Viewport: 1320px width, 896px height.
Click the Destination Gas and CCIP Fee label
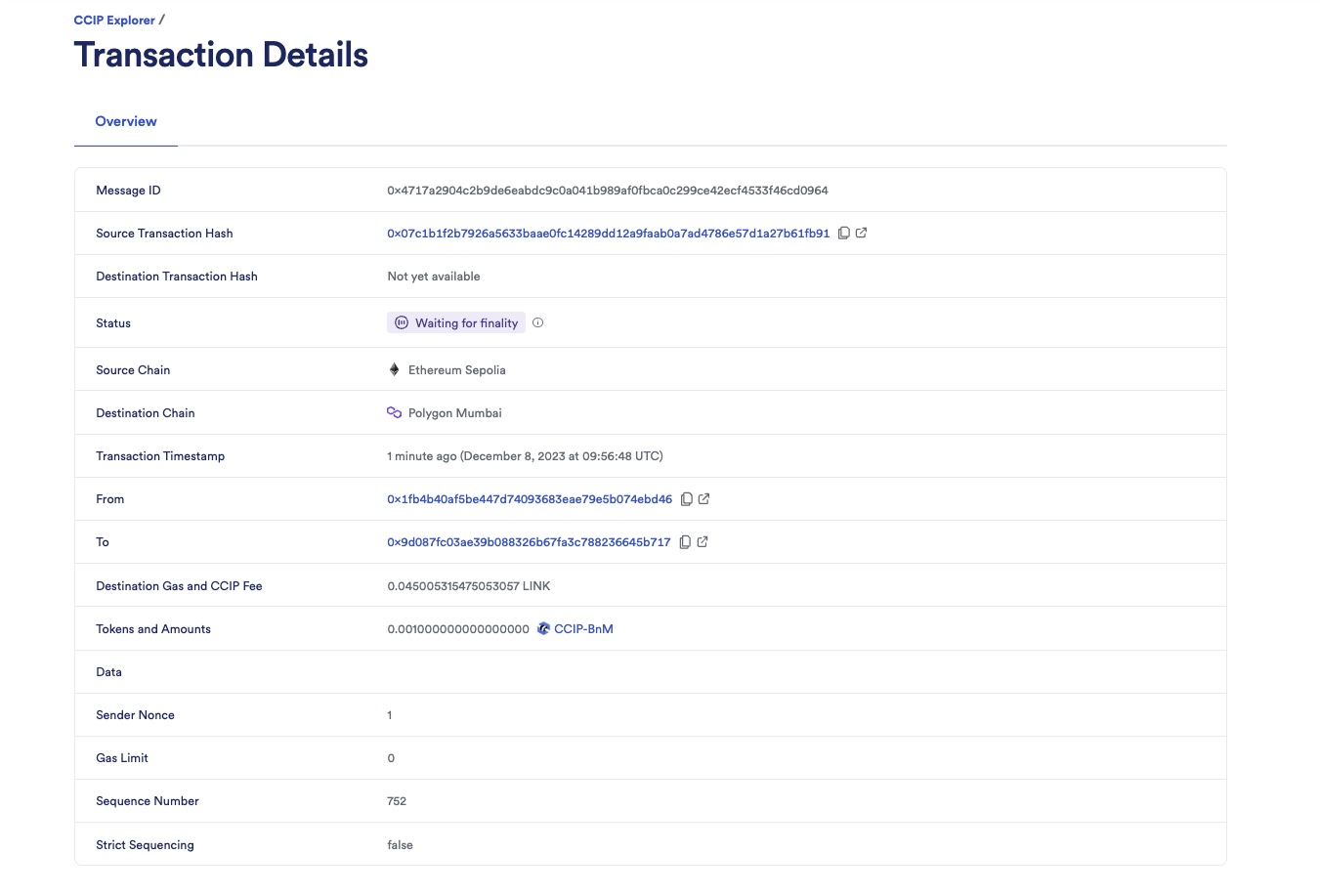tap(179, 586)
